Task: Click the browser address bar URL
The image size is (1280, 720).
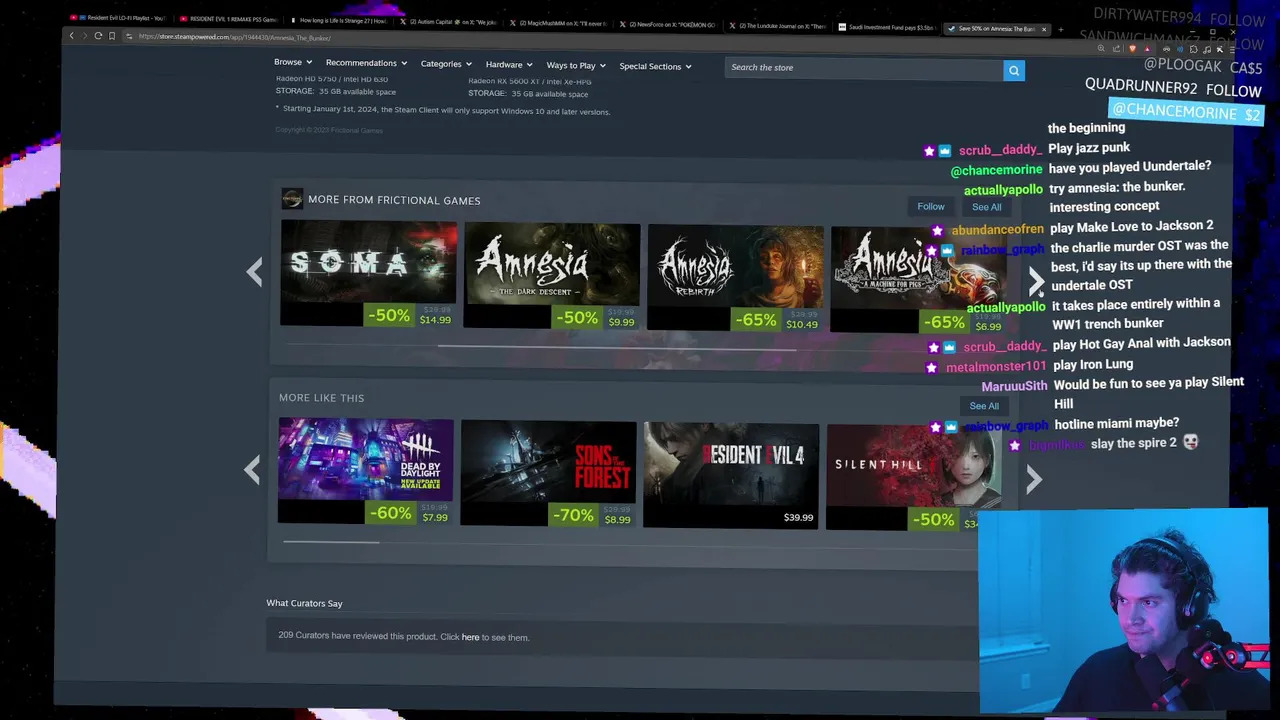Action: coord(235,37)
